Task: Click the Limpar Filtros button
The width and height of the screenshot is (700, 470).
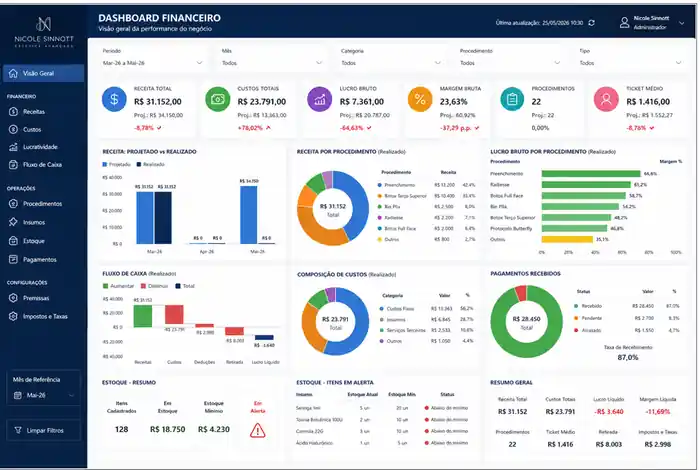Action: coord(43,430)
